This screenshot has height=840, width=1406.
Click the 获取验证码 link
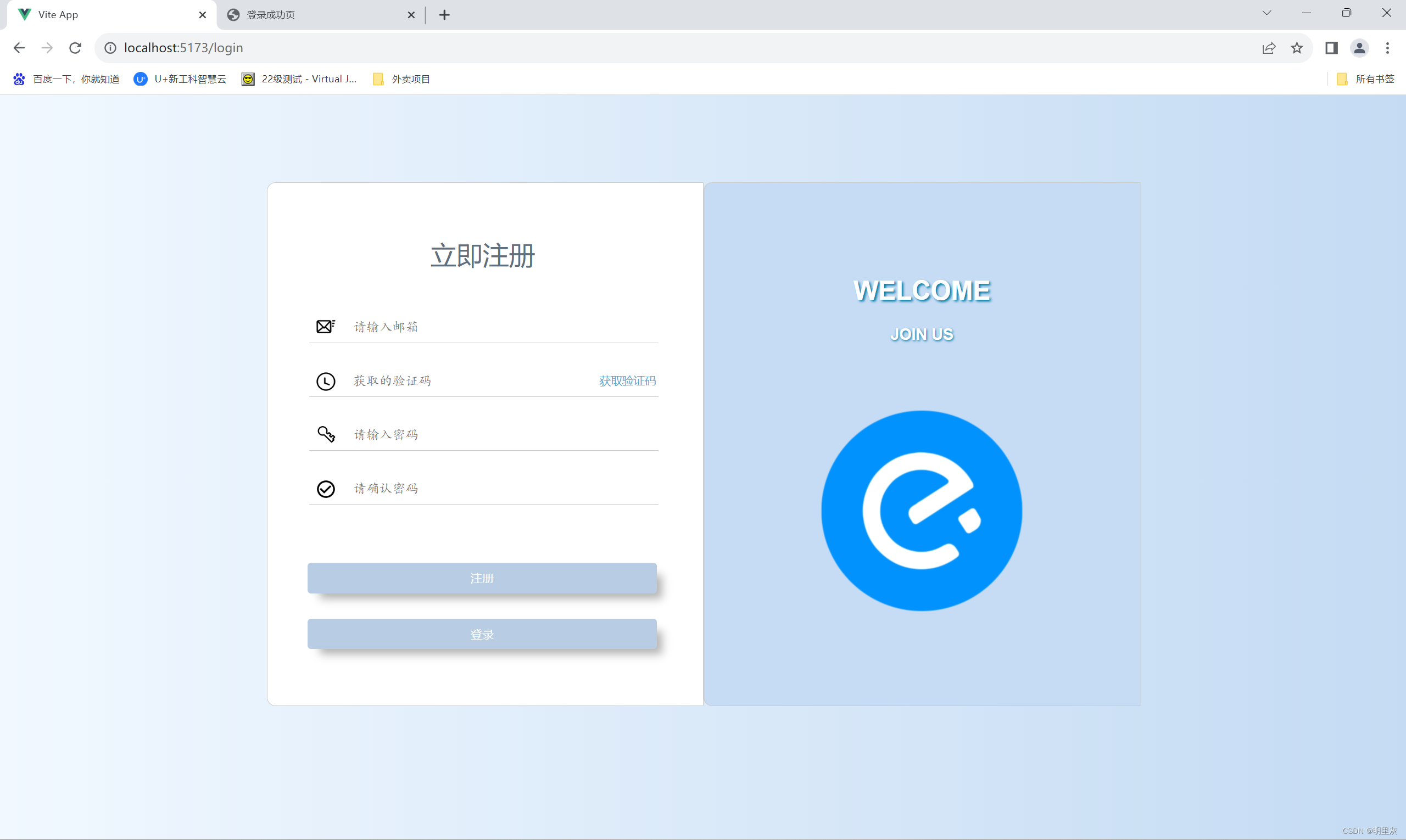[x=627, y=381]
